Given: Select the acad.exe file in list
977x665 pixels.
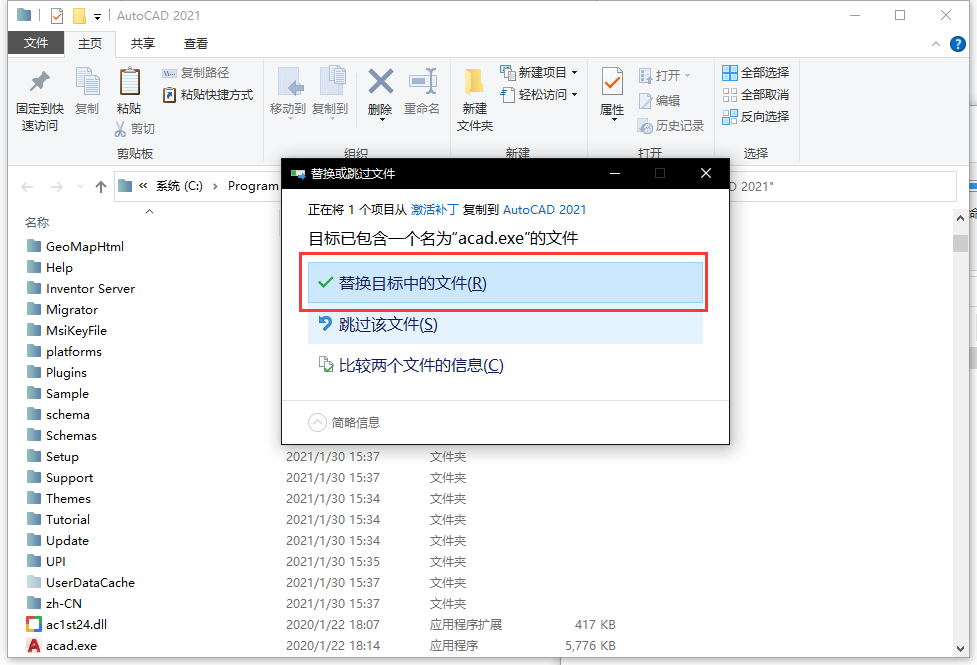Looking at the screenshot, I should (71, 646).
